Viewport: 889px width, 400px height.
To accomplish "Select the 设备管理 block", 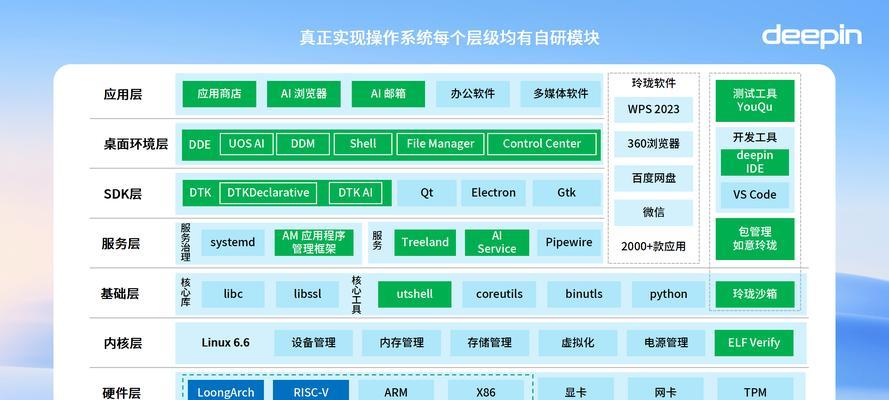I will pos(314,343).
